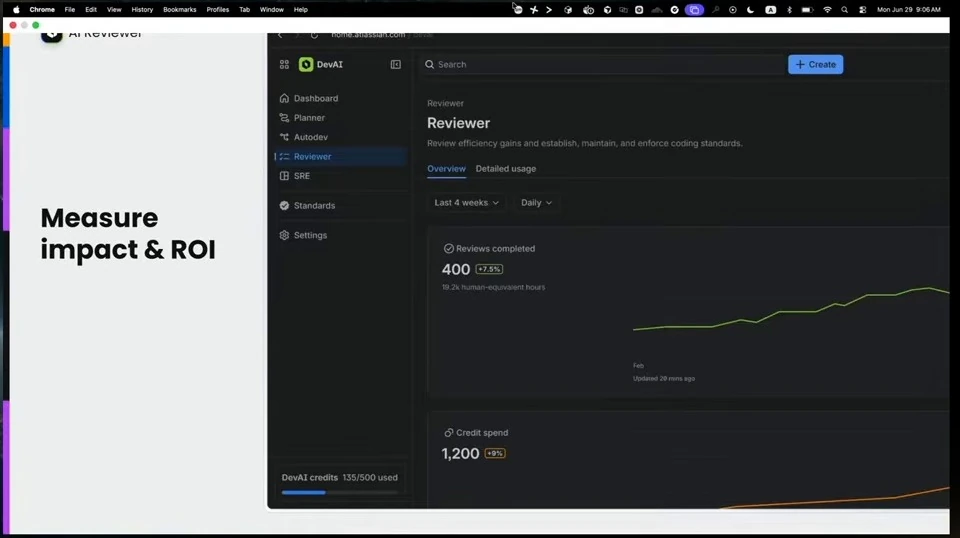
Task: Click the Settings gear icon
Action: click(x=284, y=235)
